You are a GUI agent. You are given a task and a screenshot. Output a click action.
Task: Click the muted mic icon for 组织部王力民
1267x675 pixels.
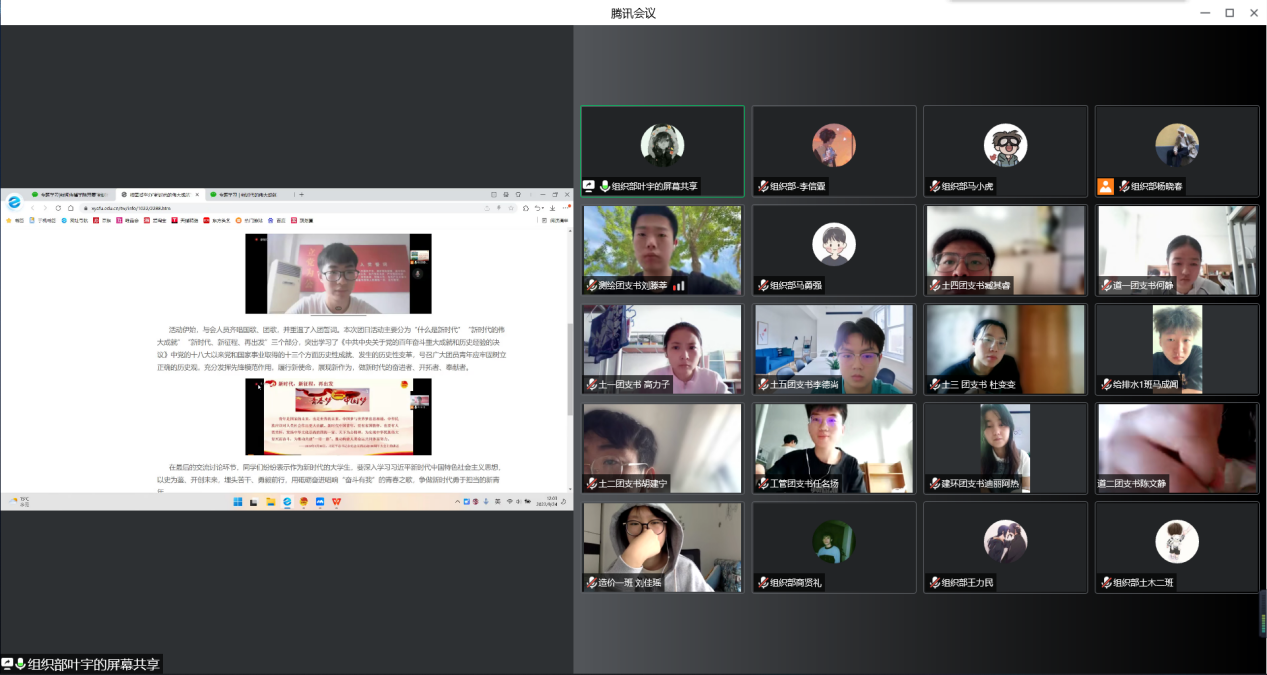tap(935, 582)
